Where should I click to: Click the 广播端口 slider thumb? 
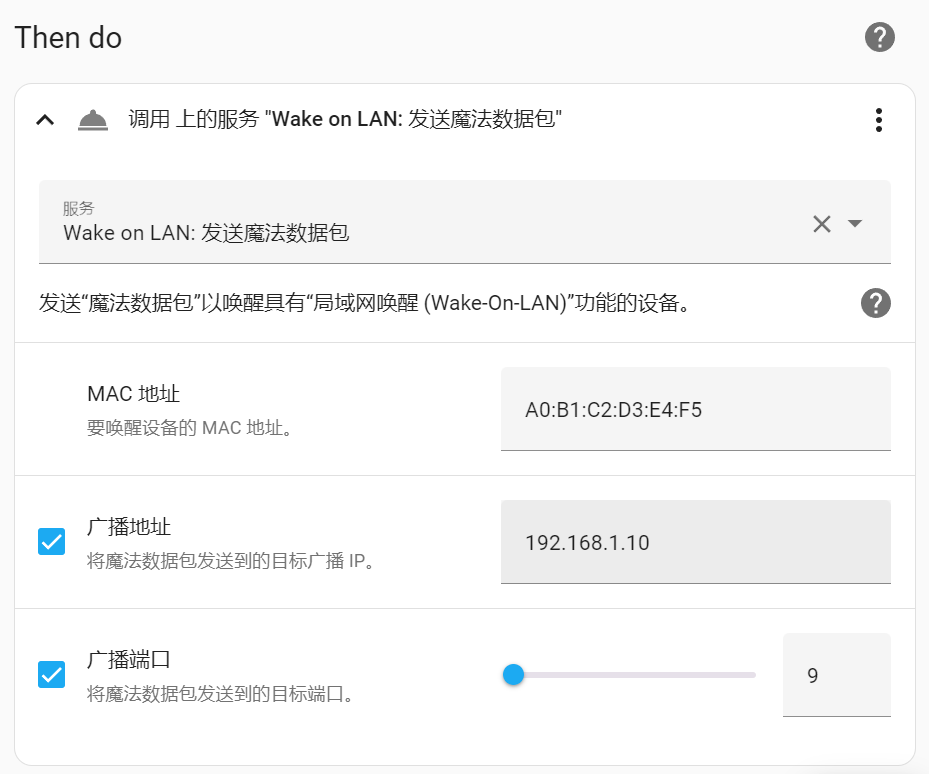tap(513, 675)
